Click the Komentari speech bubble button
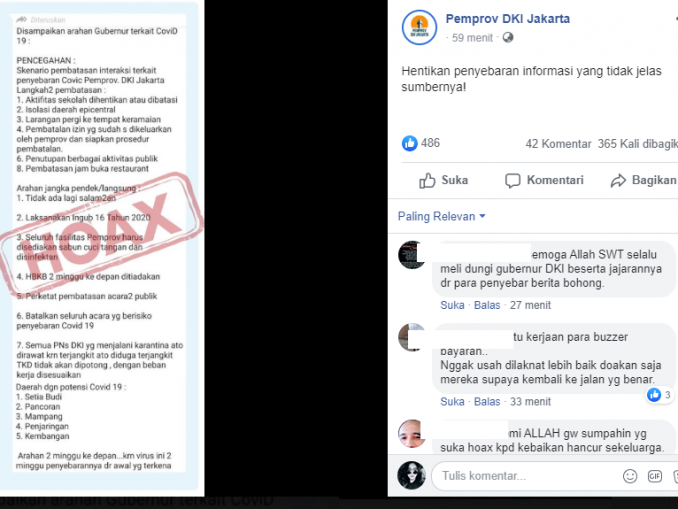The width and height of the screenshot is (678, 509). coord(544,180)
